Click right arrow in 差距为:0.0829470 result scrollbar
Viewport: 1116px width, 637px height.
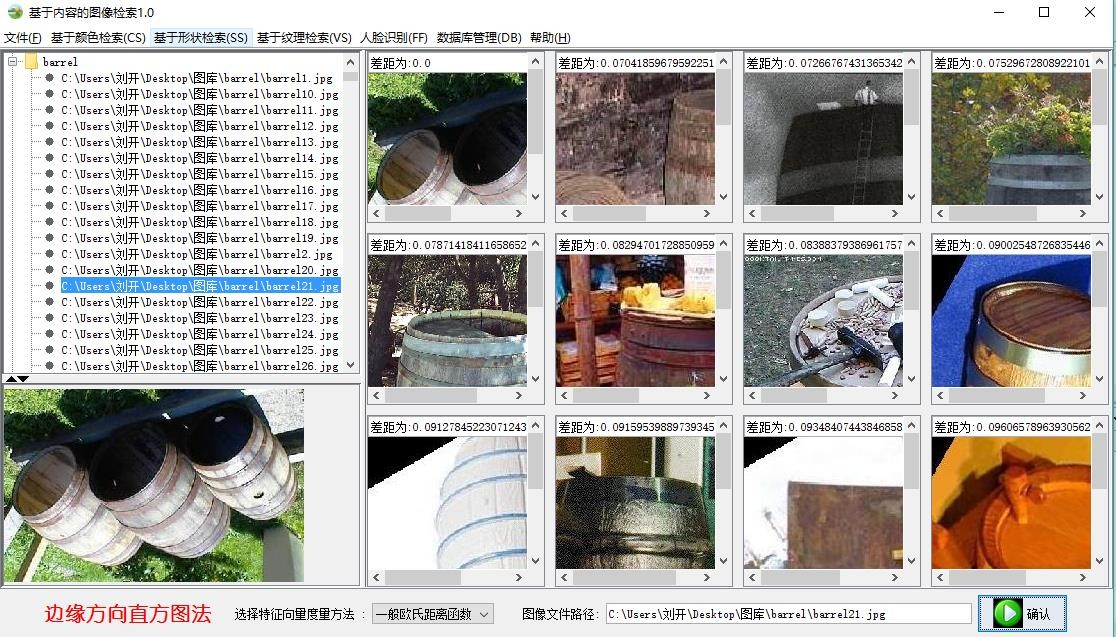tap(707, 395)
